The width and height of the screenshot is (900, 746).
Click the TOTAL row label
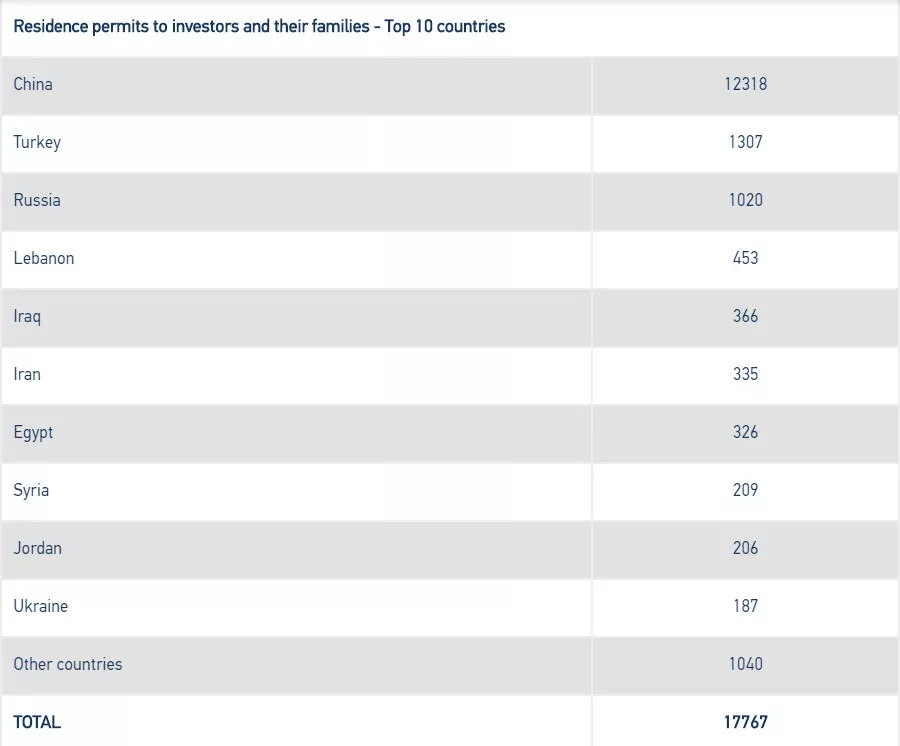[37, 722]
